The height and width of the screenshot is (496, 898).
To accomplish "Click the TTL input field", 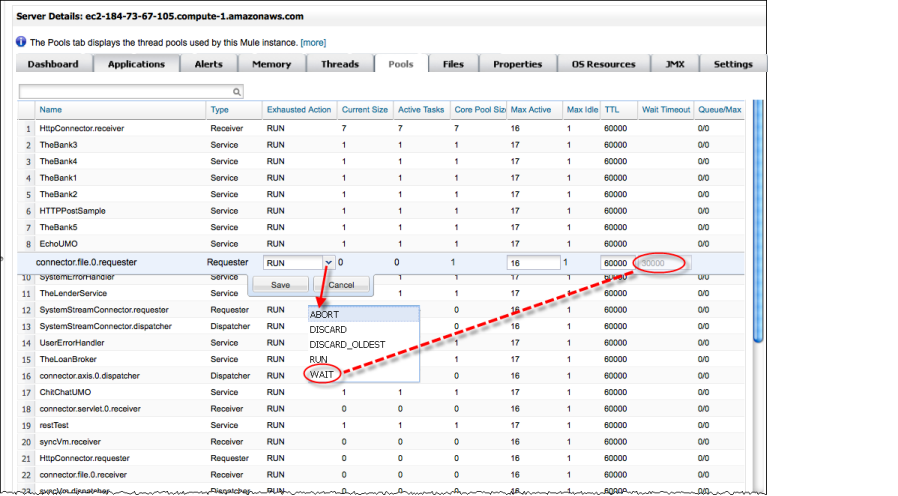I will [x=615, y=263].
